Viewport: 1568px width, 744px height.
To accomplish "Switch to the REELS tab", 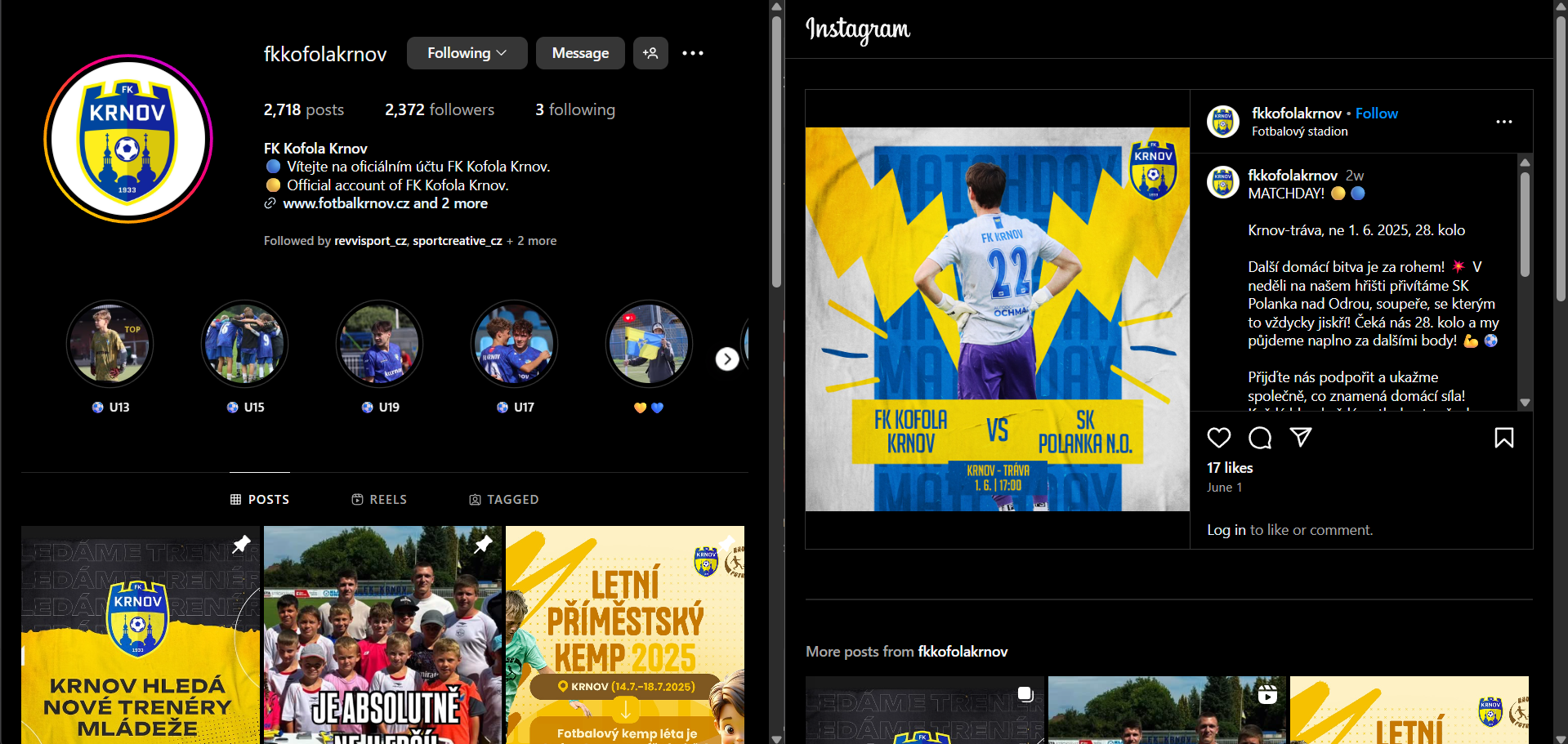I will [379, 499].
